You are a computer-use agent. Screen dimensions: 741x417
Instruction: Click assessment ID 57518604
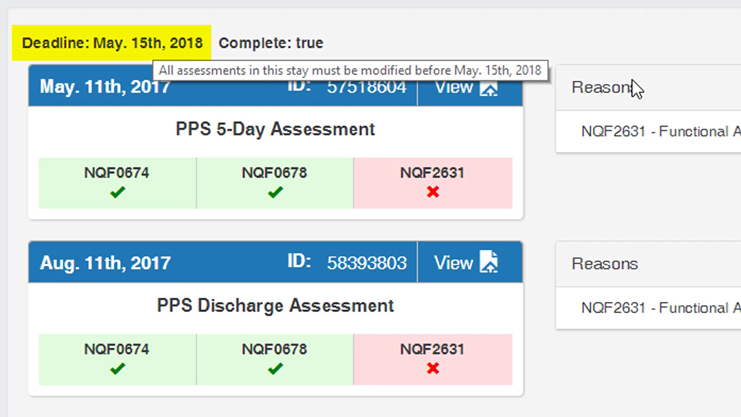366,87
